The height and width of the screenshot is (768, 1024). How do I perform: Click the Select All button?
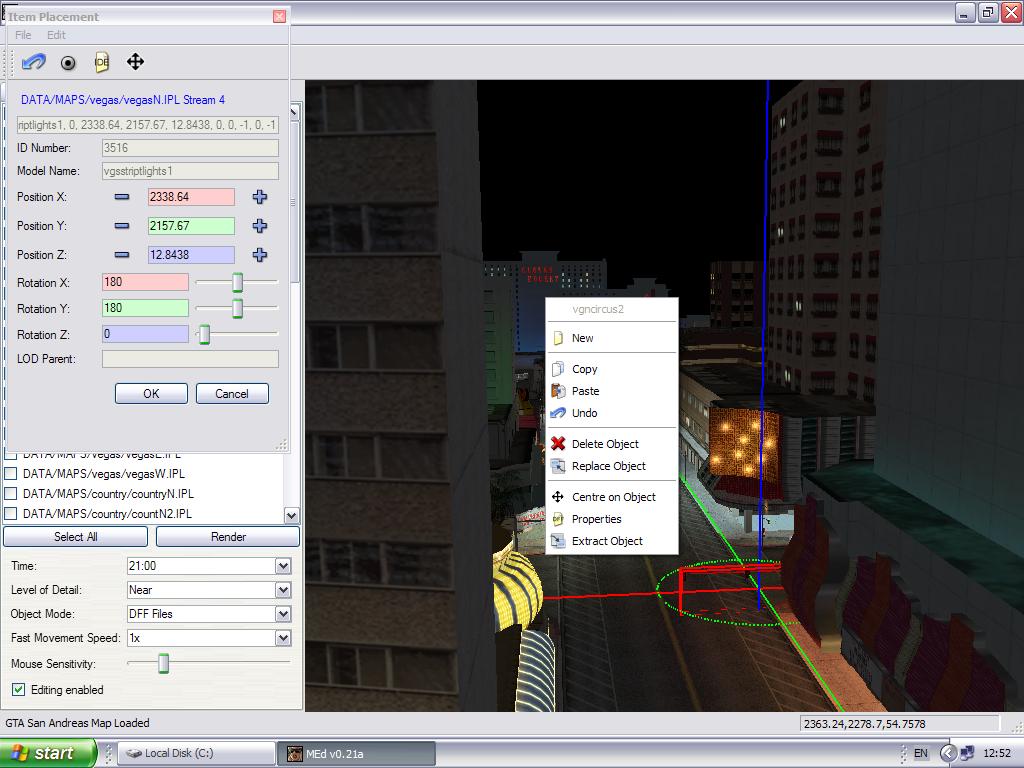click(x=75, y=537)
